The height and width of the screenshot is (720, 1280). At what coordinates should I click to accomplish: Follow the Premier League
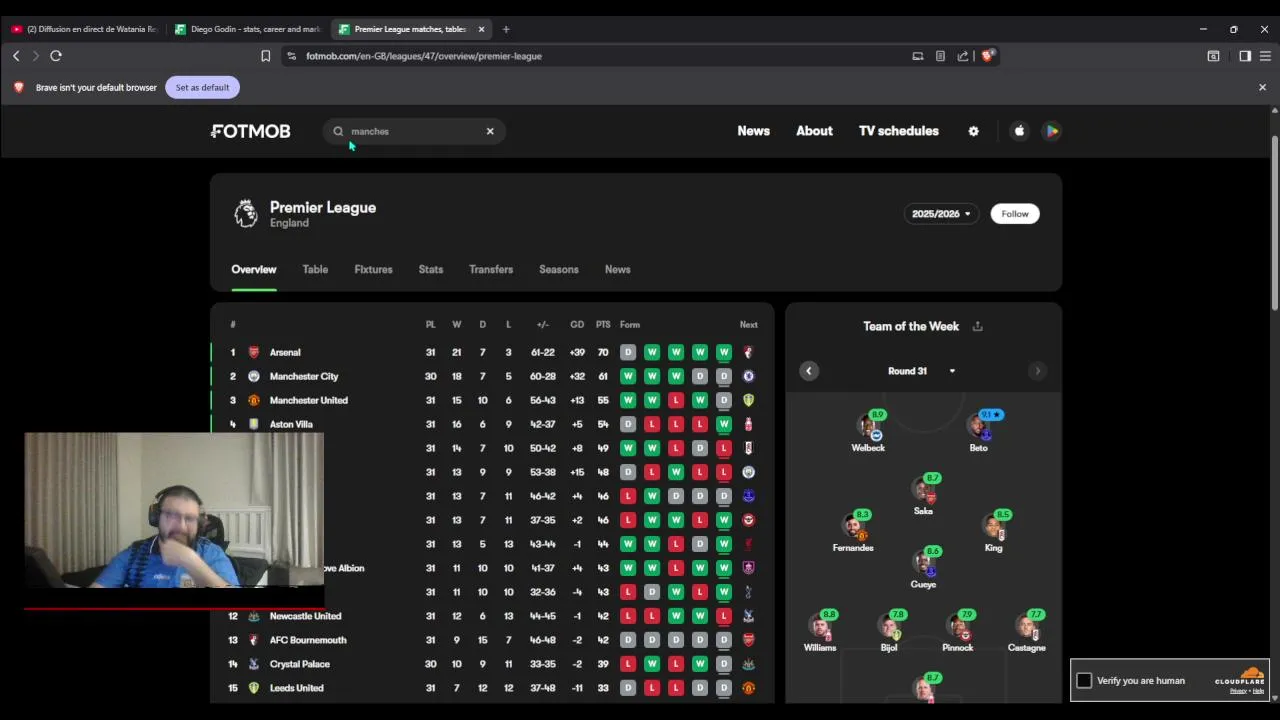tap(1015, 214)
